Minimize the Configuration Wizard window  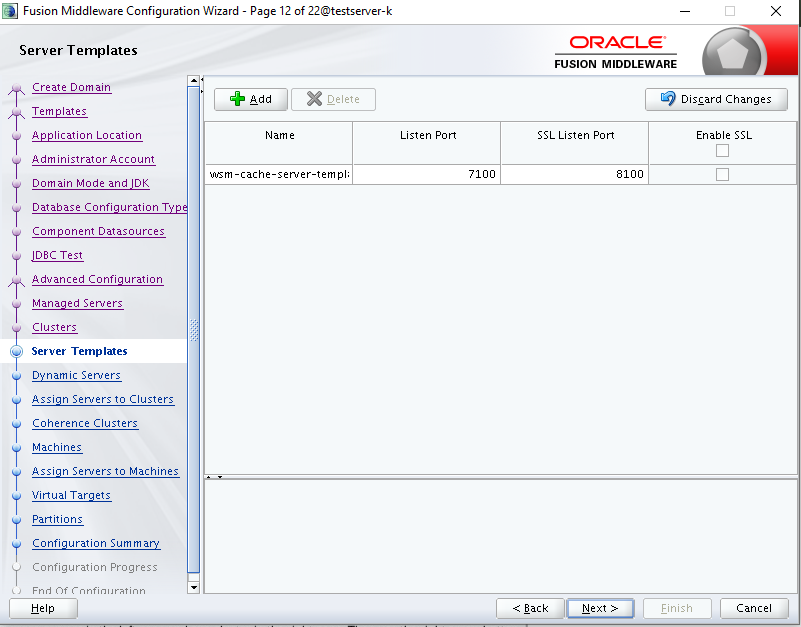685,11
